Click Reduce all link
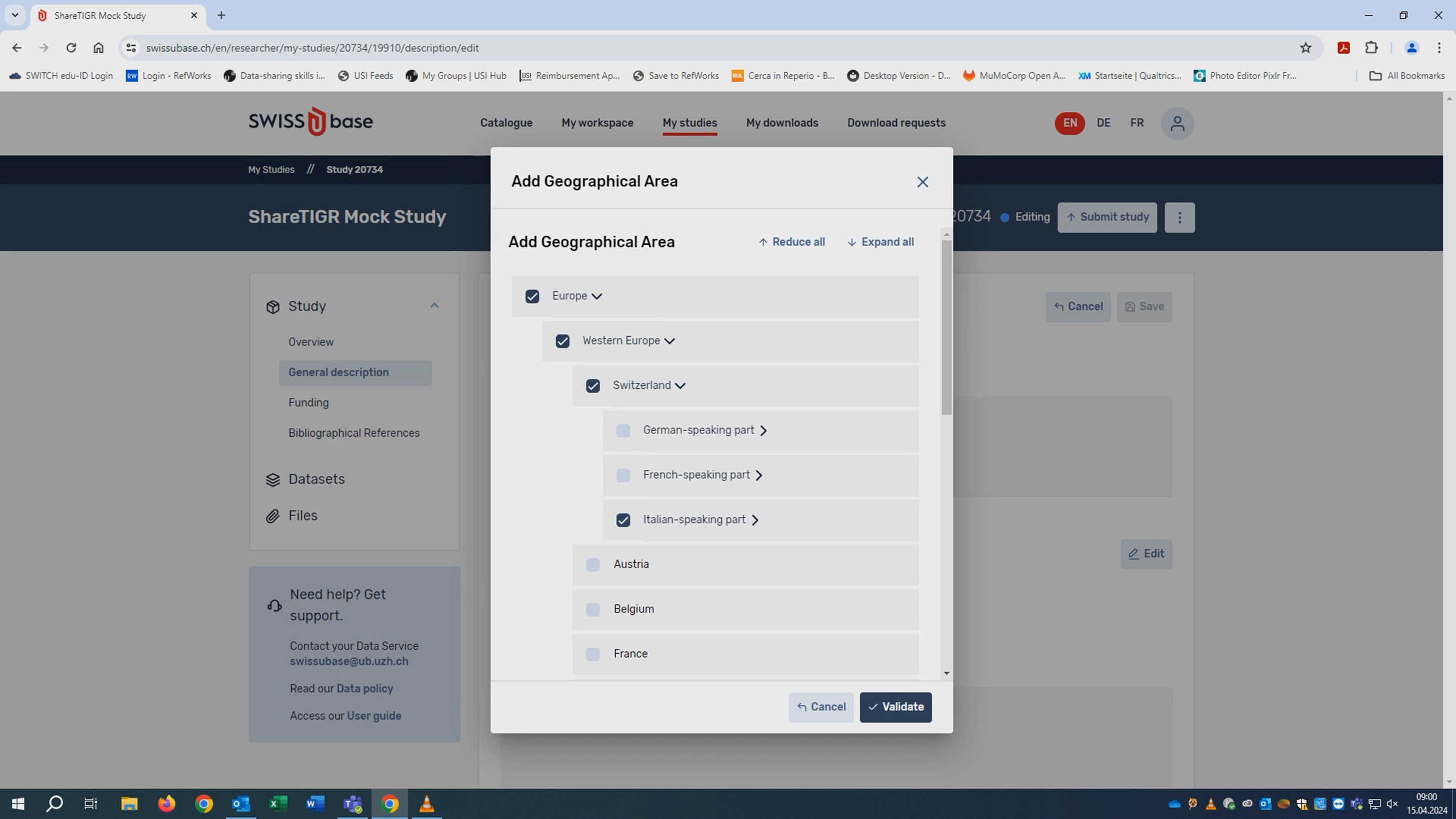 (791, 242)
